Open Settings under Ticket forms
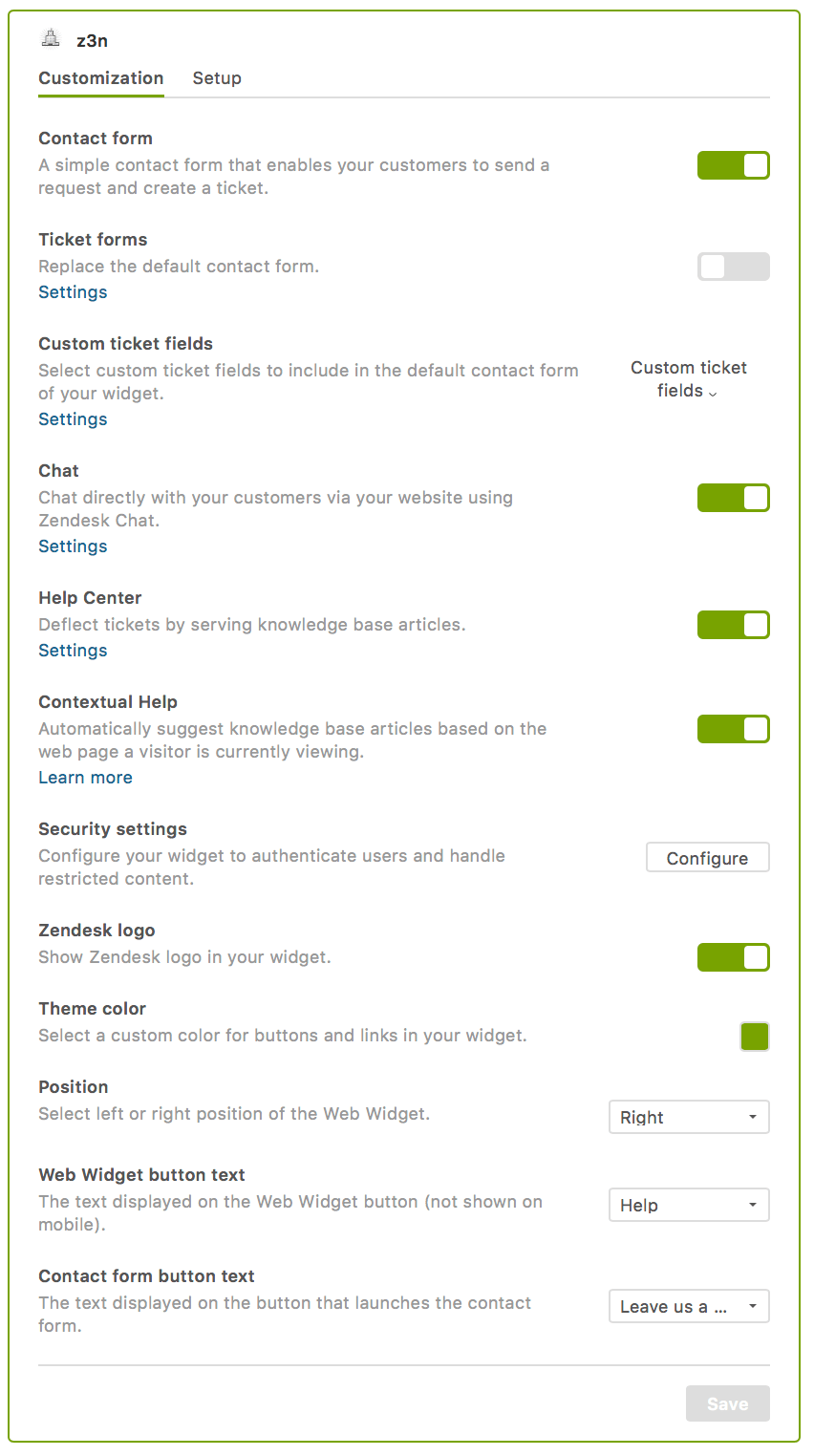The image size is (814, 1456). [x=73, y=291]
